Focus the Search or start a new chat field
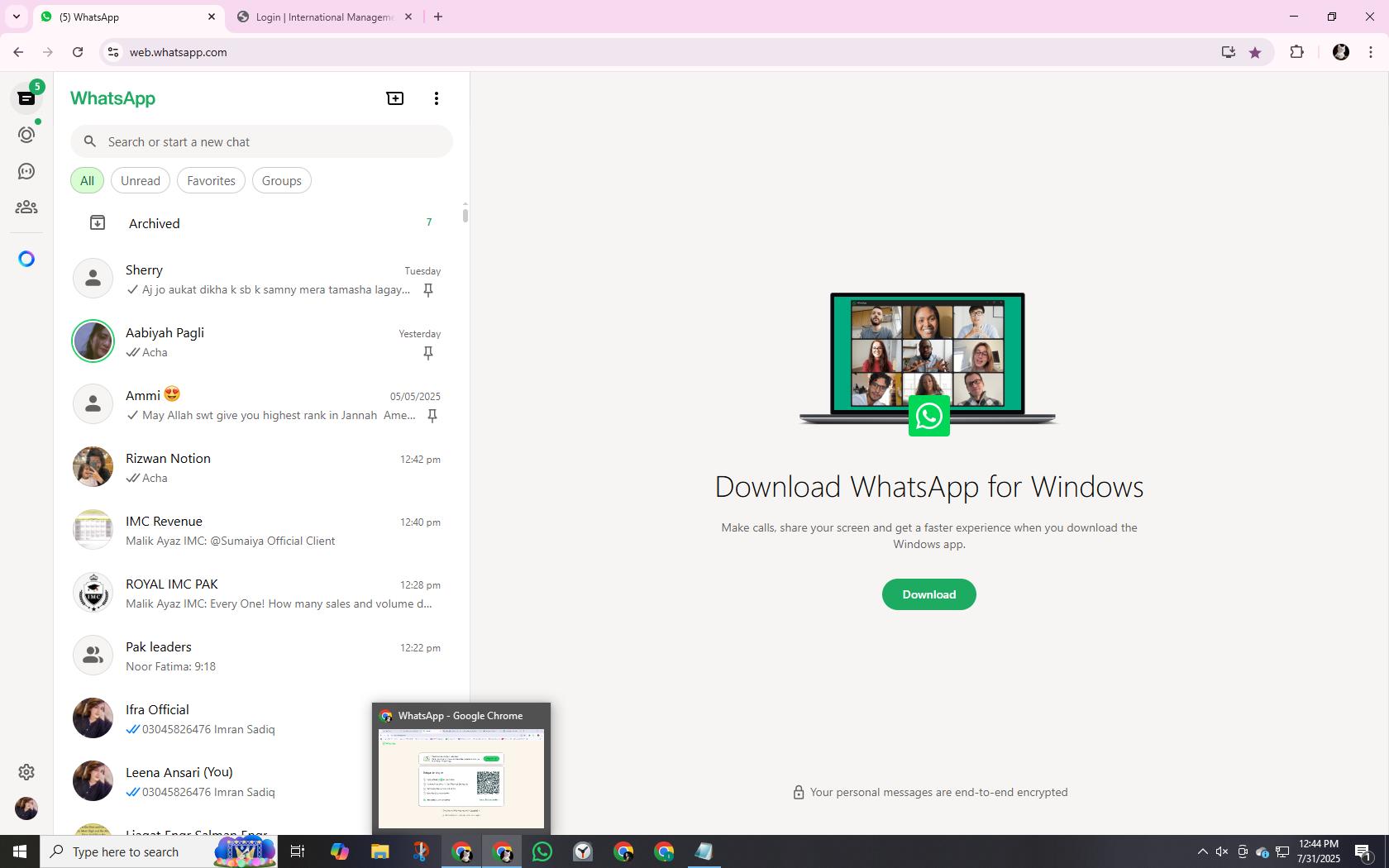Image resolution: width=1389 pixels, height=868 pixels. point(261,141)
